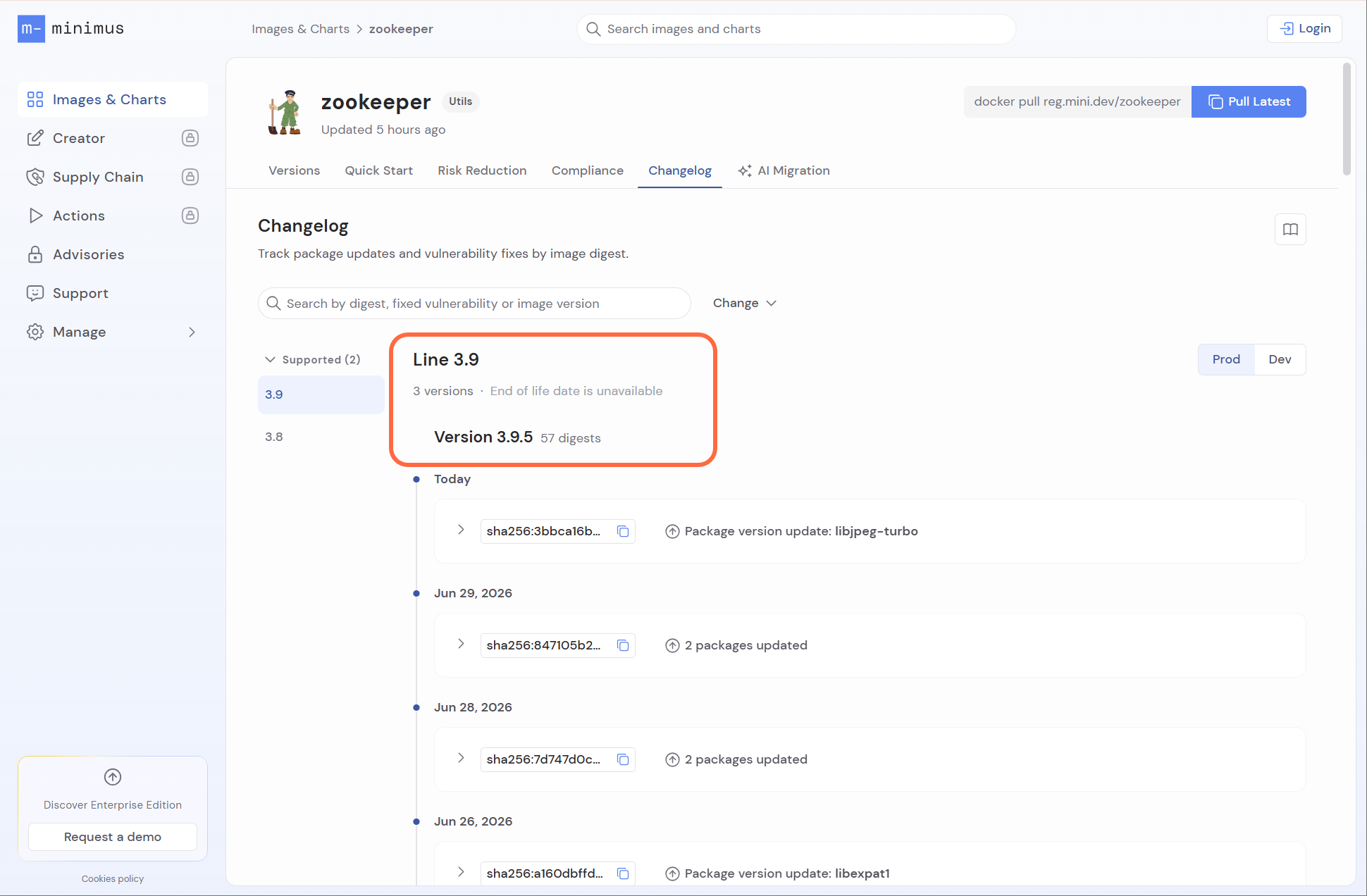Viewport: 1367px width, 896px height.
Task: Go to the Quick Start tab
Action: [378, 170]
